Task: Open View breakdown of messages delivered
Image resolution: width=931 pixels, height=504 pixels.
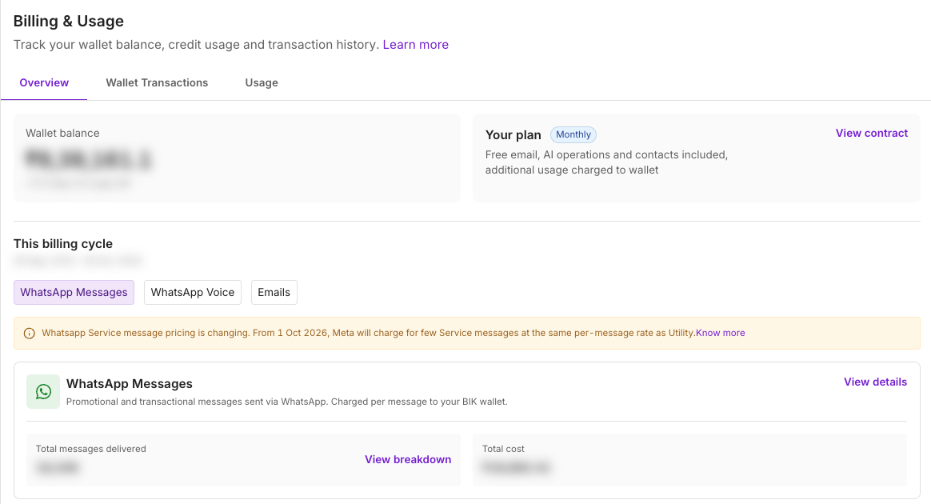Action: click(408, 459)
